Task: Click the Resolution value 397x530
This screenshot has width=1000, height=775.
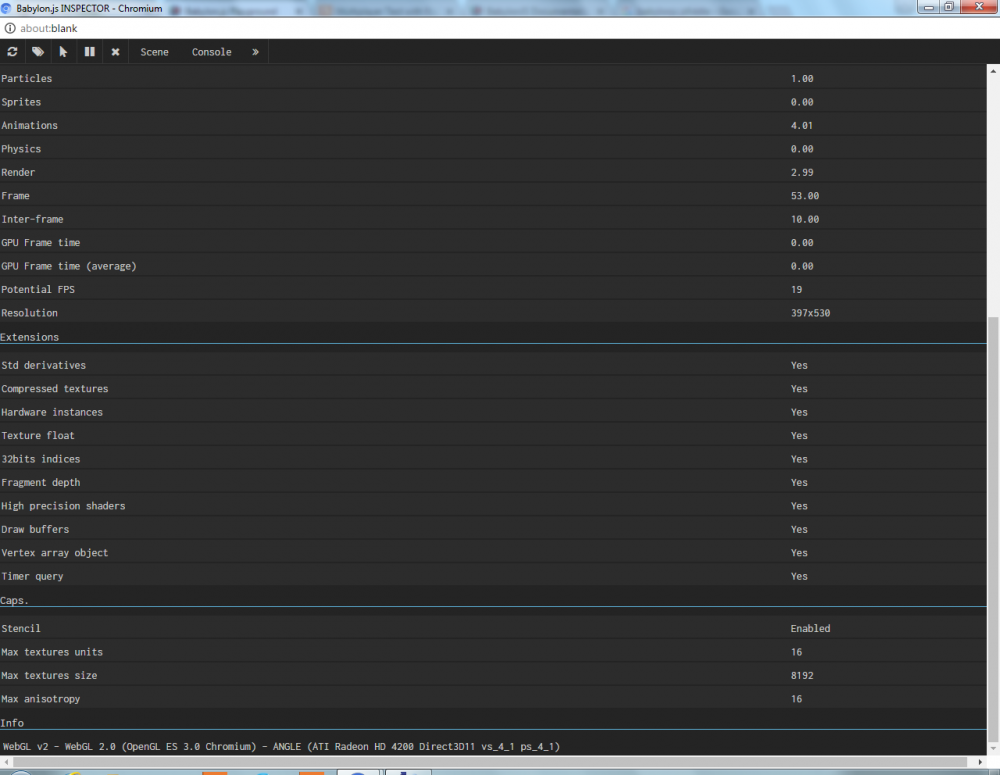Action: (811, 313)
